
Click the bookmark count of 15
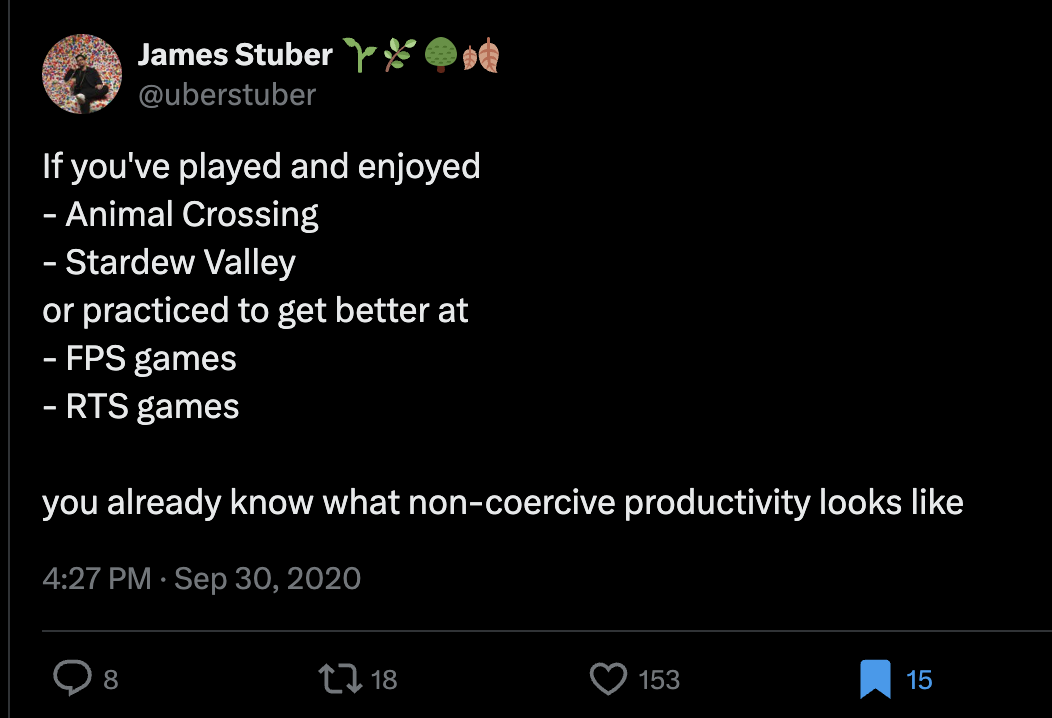point(918,680)
